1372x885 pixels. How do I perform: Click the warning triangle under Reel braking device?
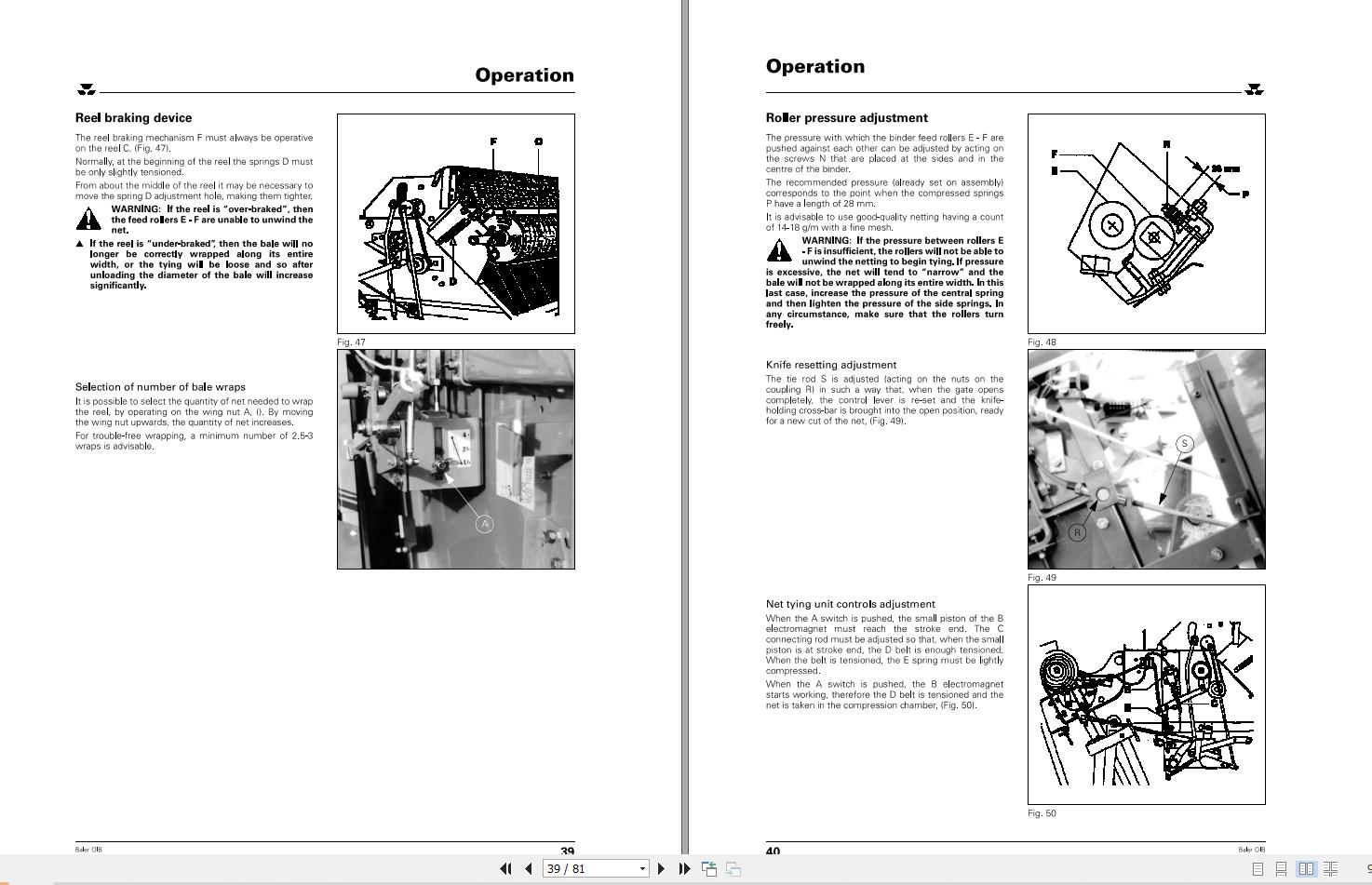tap(88, 220)
